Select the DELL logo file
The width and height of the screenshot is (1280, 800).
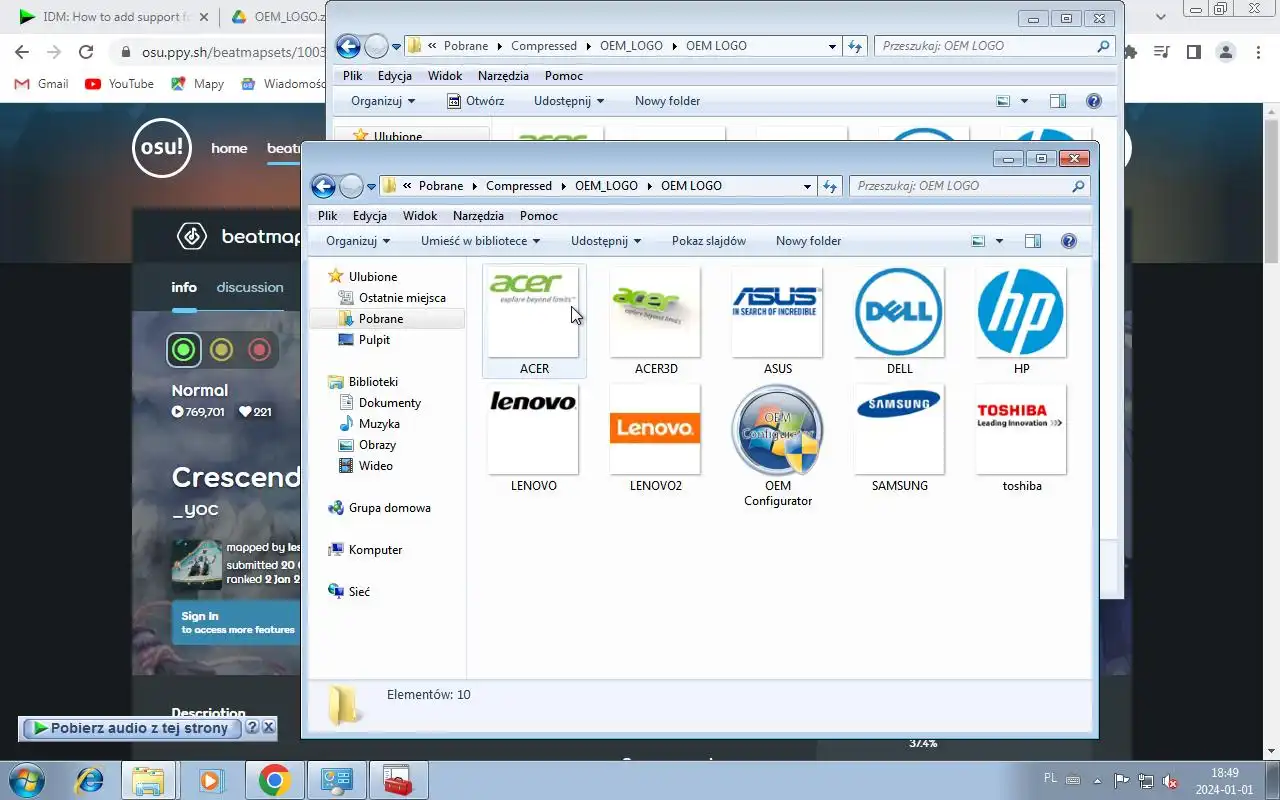click(899, 321)
